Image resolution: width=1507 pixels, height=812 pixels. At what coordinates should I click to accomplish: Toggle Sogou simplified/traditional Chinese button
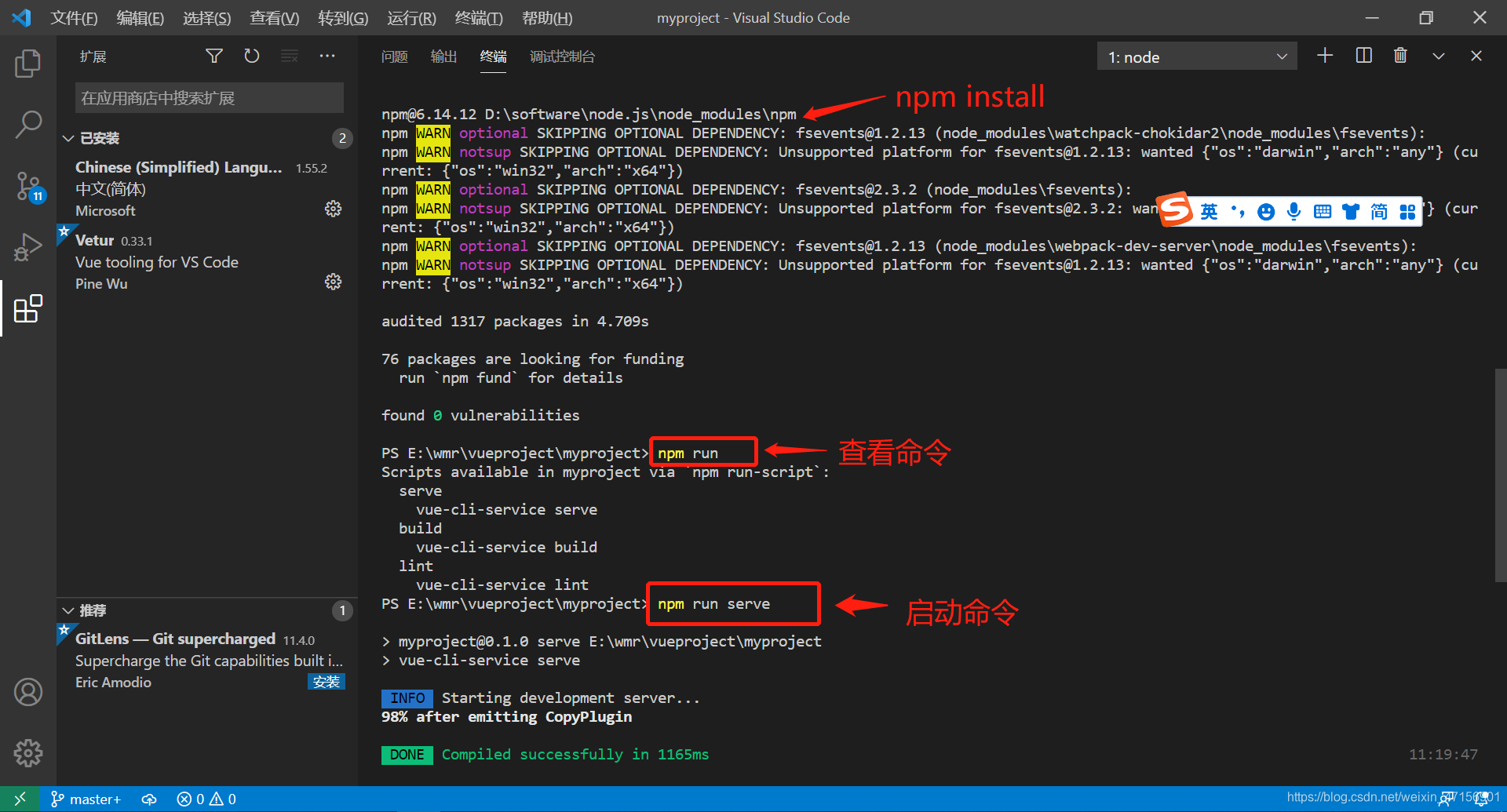click(x=1378, y=211)
